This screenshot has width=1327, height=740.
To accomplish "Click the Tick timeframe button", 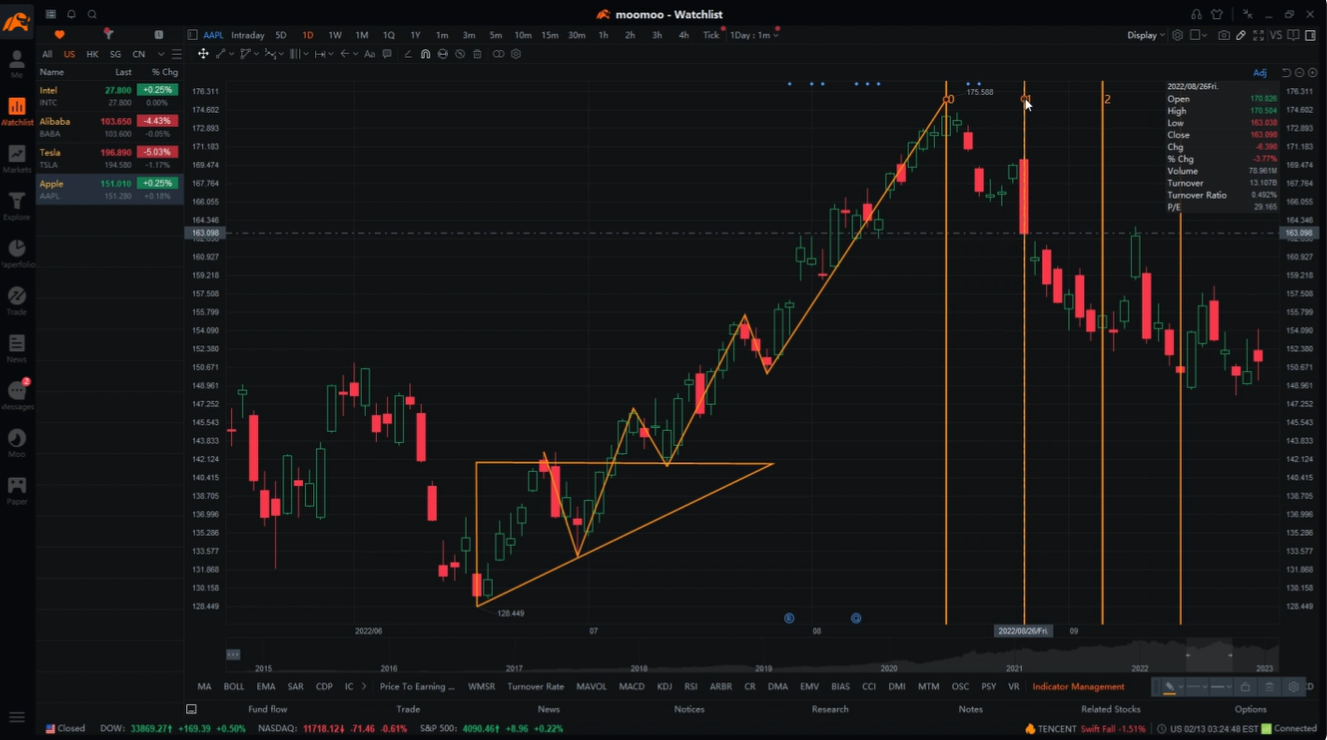I will click(711, 35).
